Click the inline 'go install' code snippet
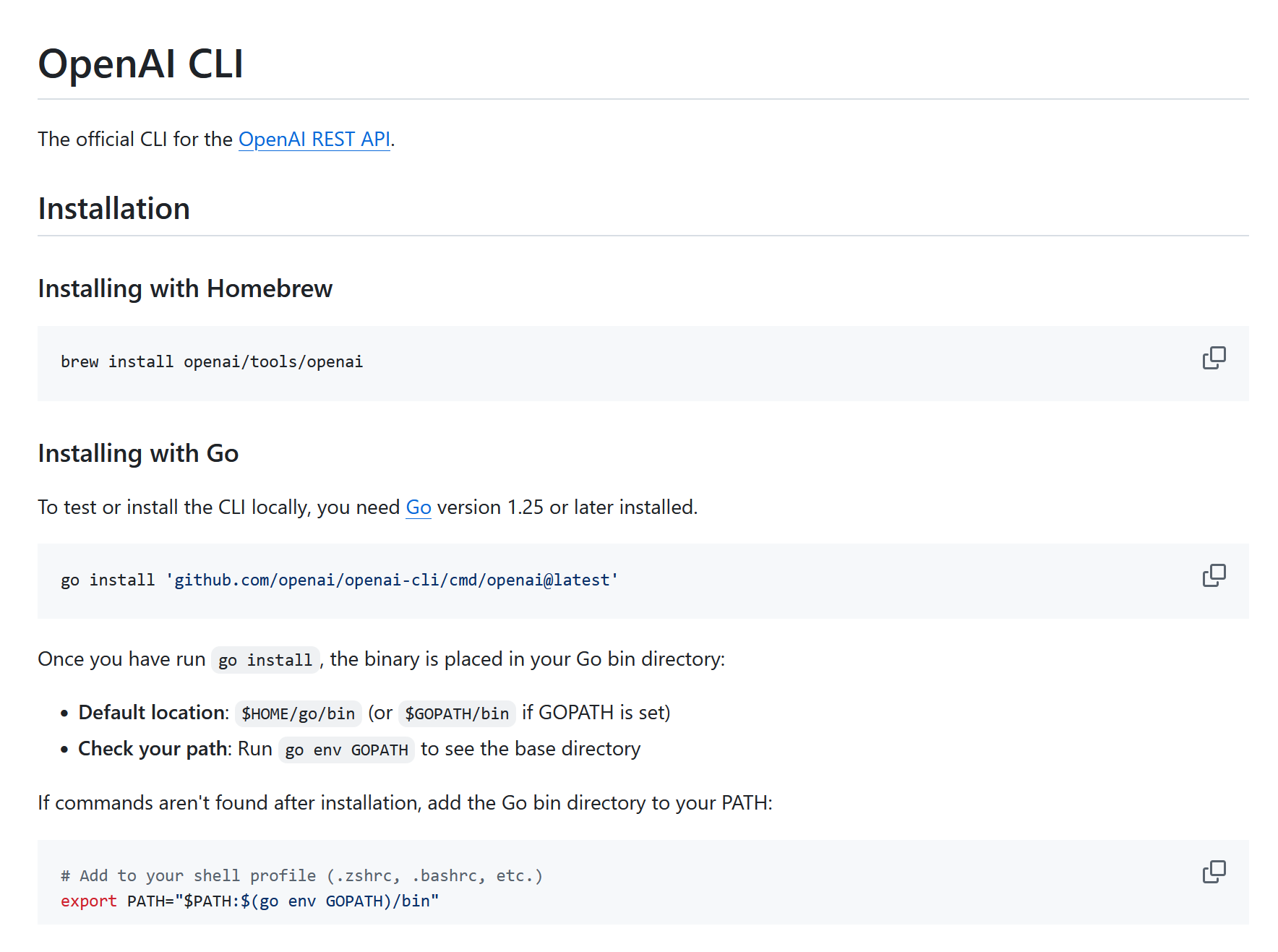This screenshot has height=952, width=1278. [265, 660]
